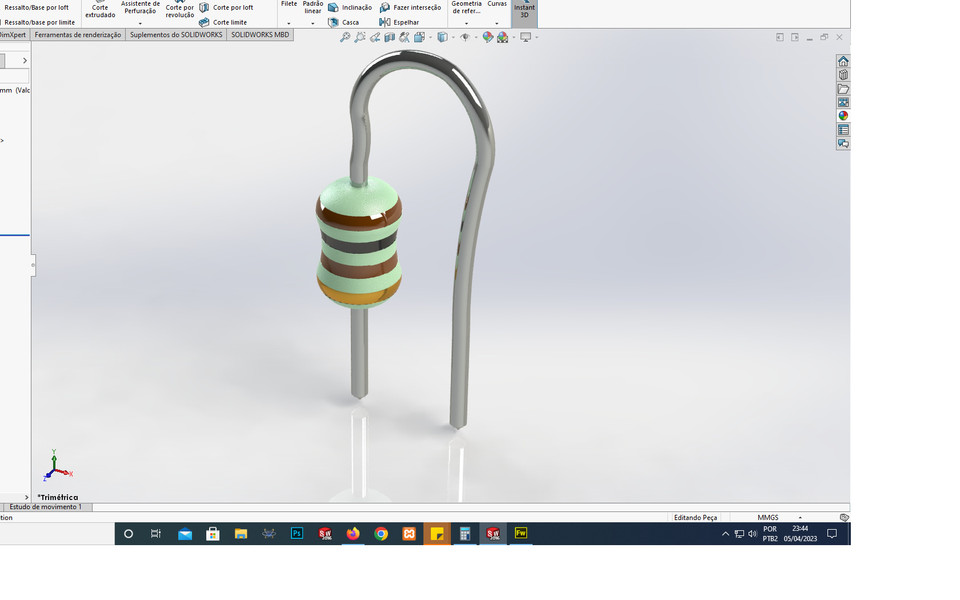Toggle the Hide/Show Items eye

pyautogui.click(x=465, y=37)
